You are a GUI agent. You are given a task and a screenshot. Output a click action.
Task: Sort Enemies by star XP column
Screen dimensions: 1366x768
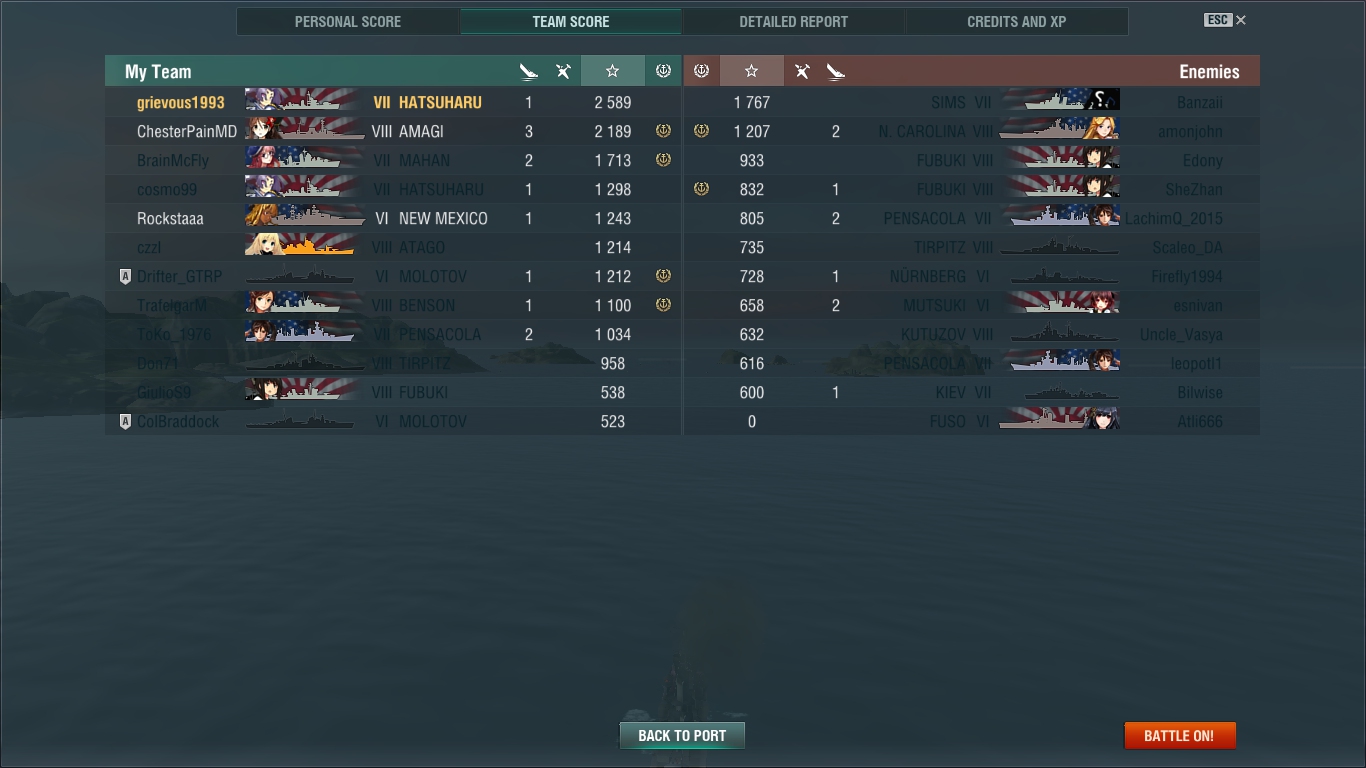coord(751,71)
